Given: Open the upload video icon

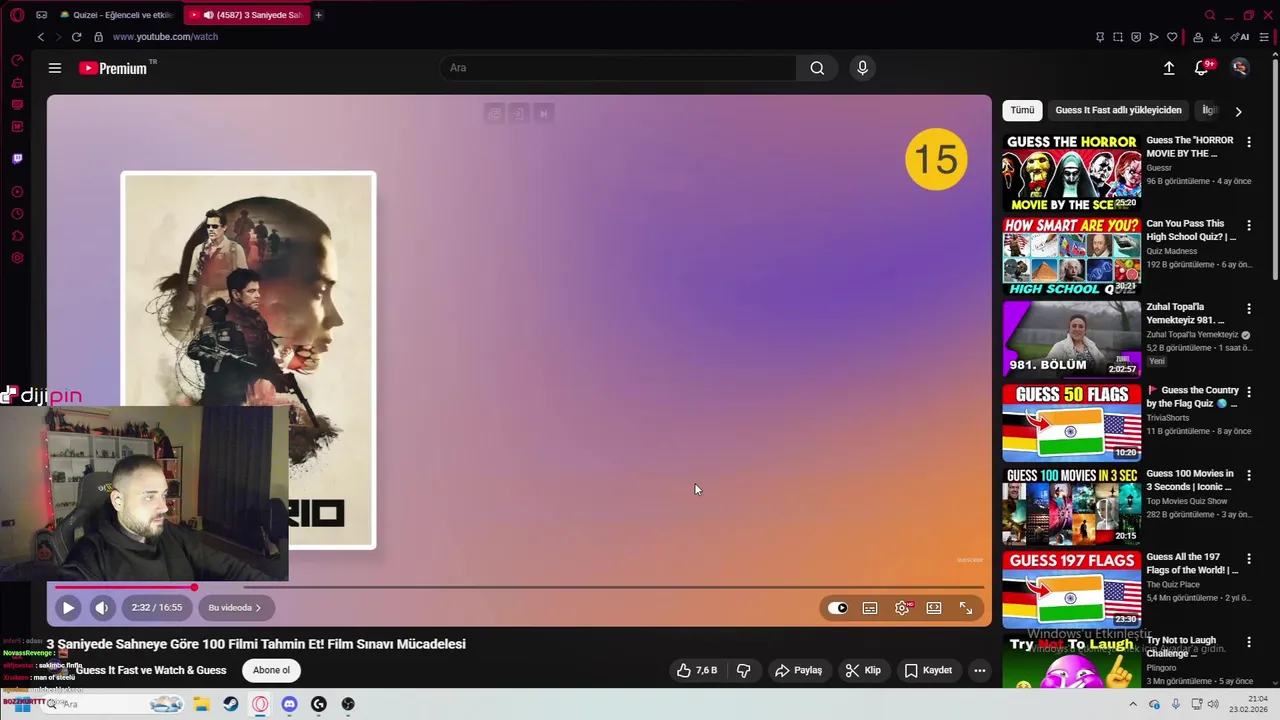Looking at the screenshot, I should [1169, 68].
